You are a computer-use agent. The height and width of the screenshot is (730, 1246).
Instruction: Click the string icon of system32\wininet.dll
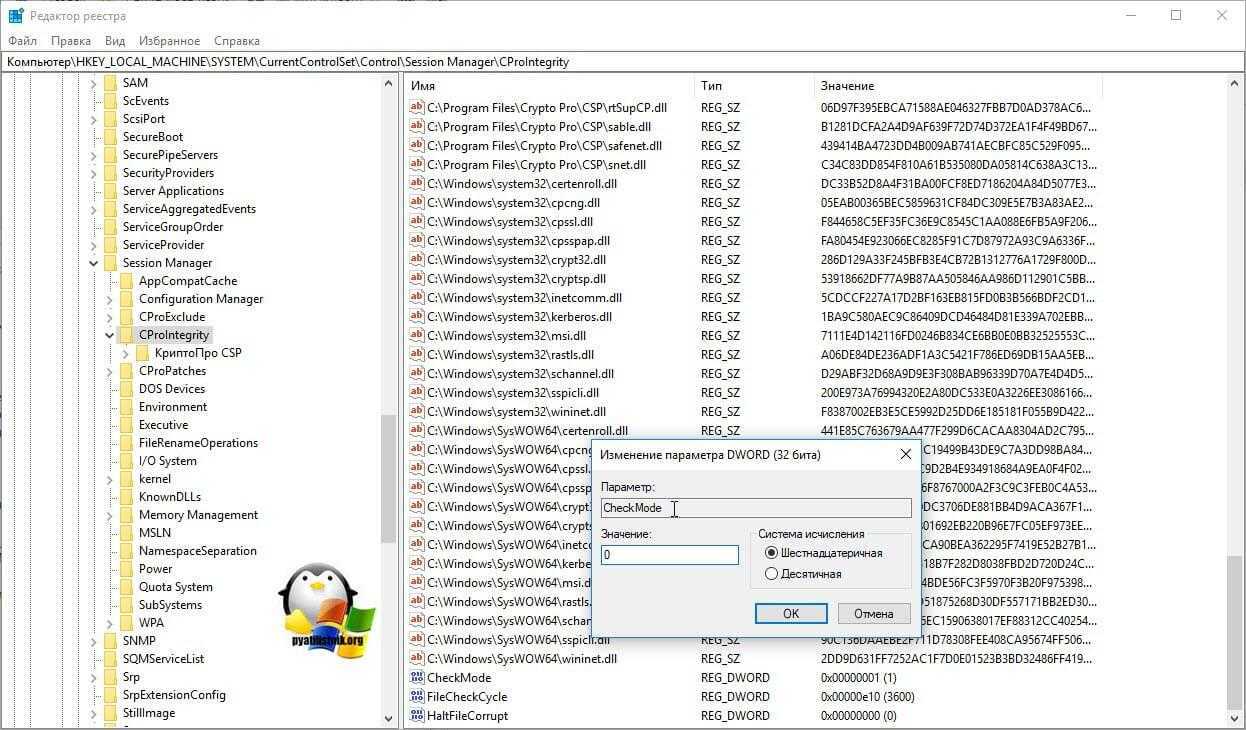pyautogui.click(x=417, y=412)
